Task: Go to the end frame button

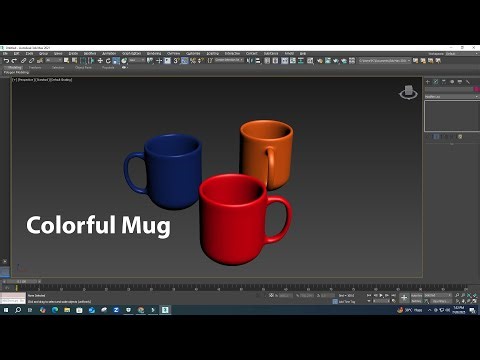Action: tap(394, 295)
